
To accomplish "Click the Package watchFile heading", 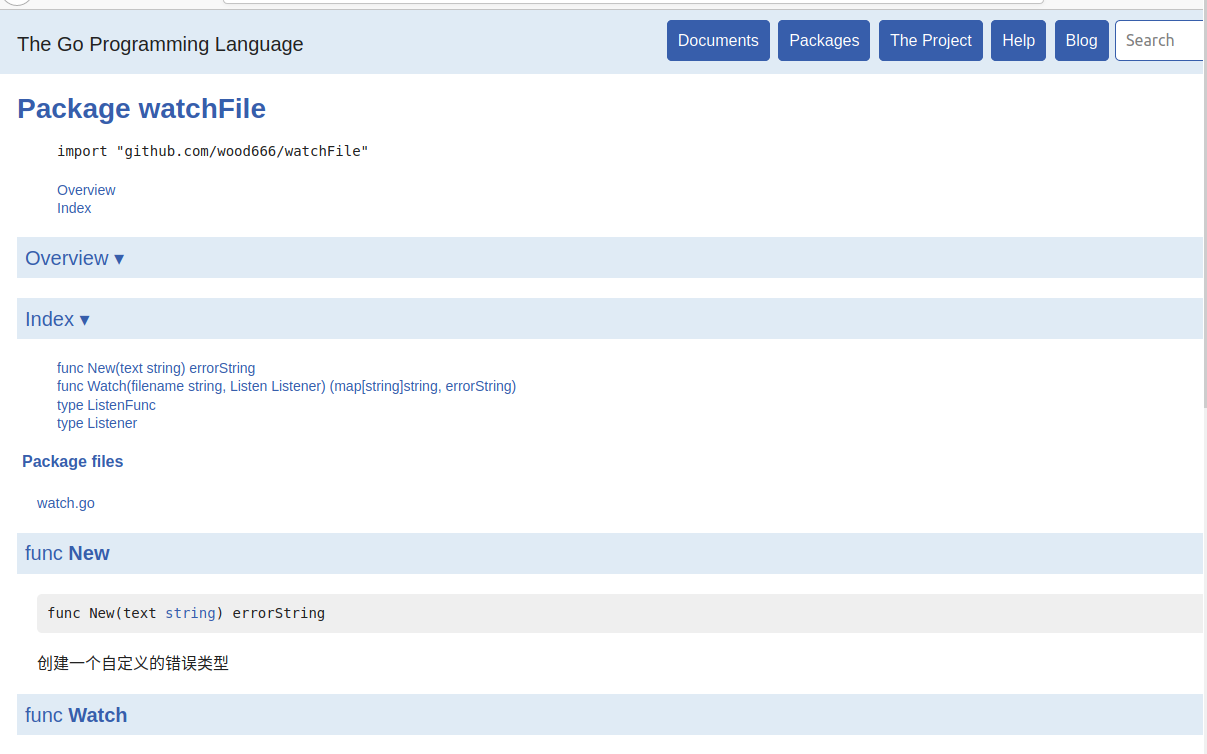I will [x=141, y=108].
